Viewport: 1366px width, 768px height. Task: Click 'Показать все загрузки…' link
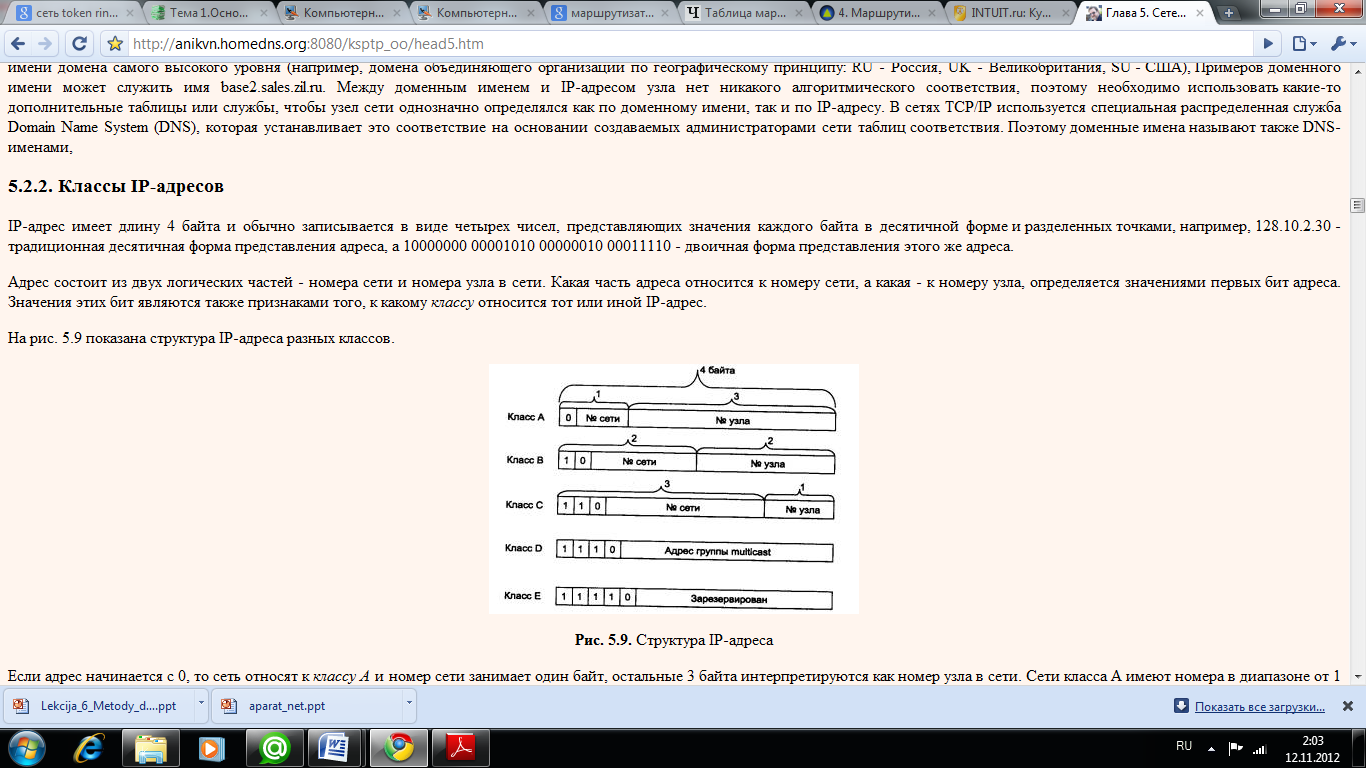coord(1259,706)
